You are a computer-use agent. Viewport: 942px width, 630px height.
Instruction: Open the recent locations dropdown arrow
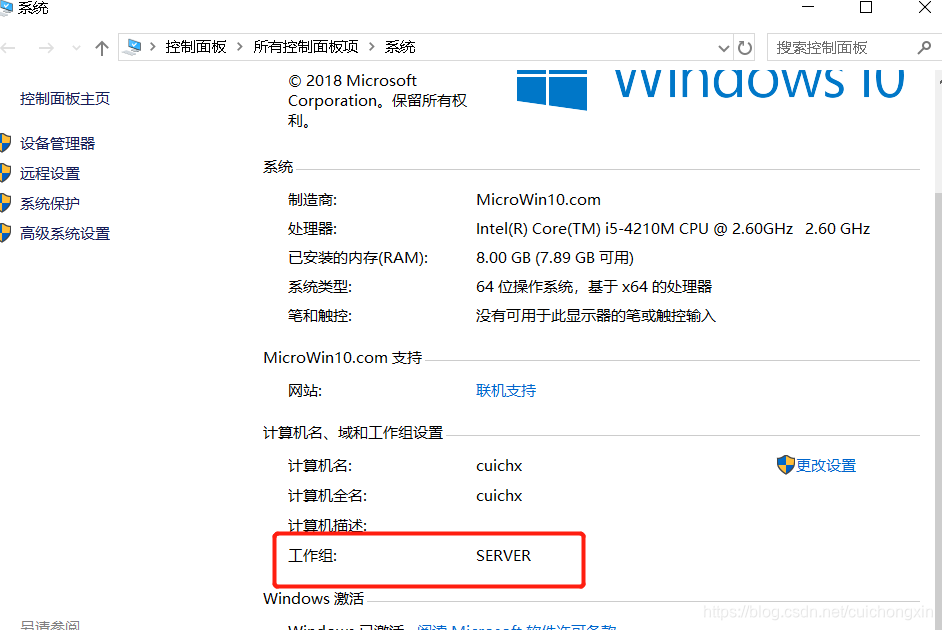click(x=76, y=47)
